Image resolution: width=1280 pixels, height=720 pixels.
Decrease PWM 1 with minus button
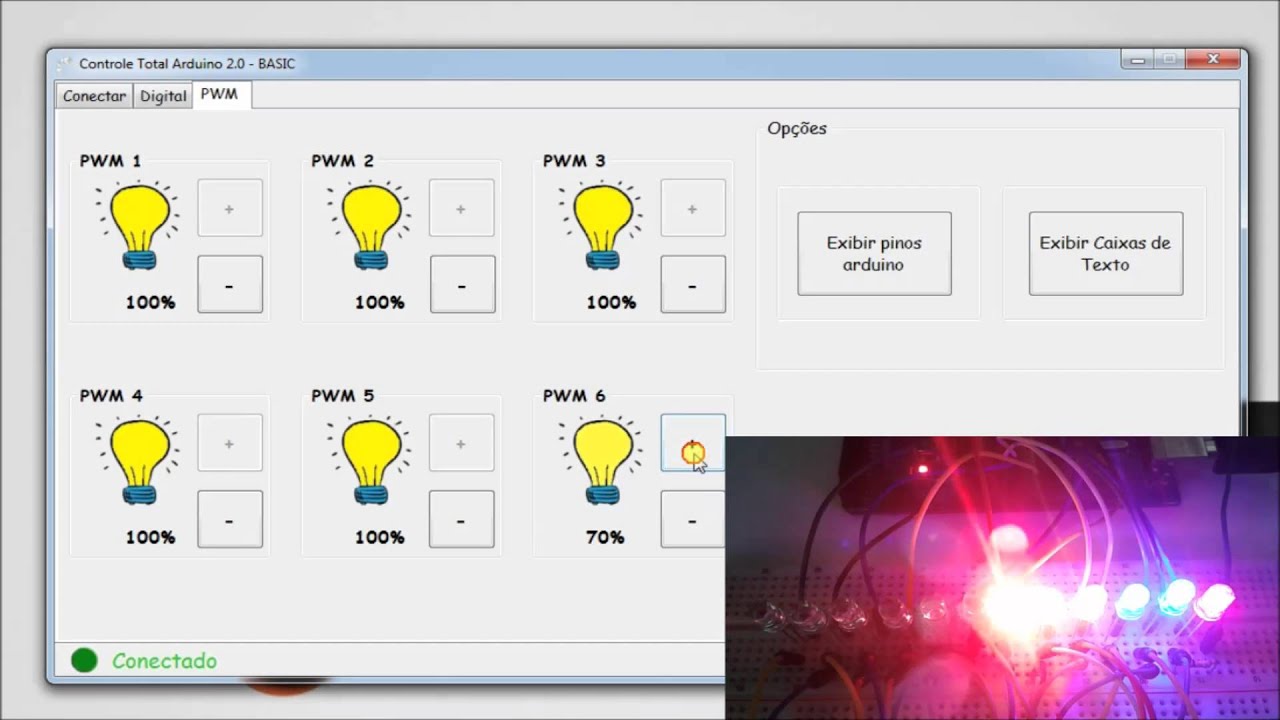point(230,284)
